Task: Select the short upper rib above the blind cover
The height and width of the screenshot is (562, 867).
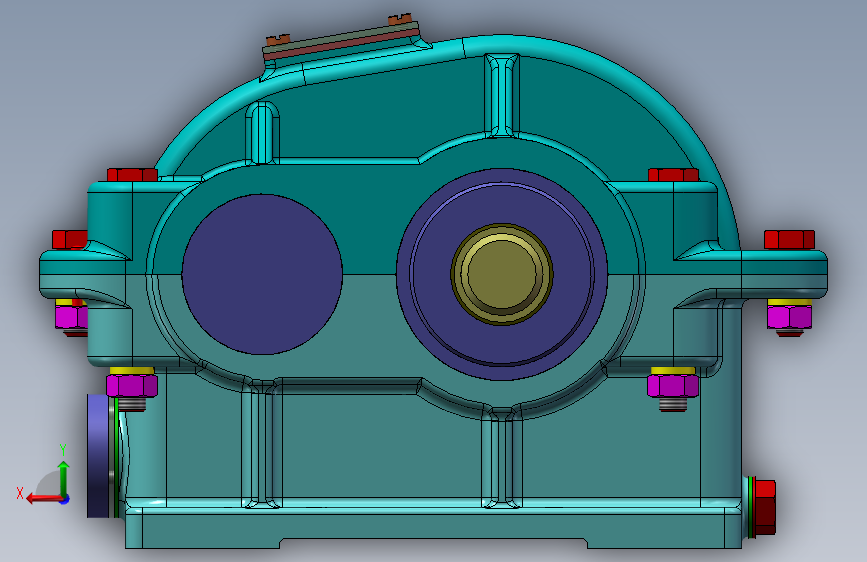Action: [262, 133]
